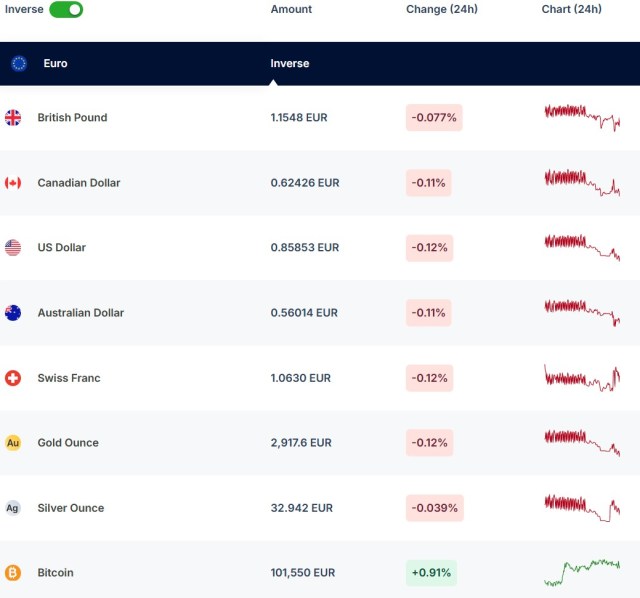Click the Canadian flag icon
Screen dimensions: 640x598
[x=13, y=183]
